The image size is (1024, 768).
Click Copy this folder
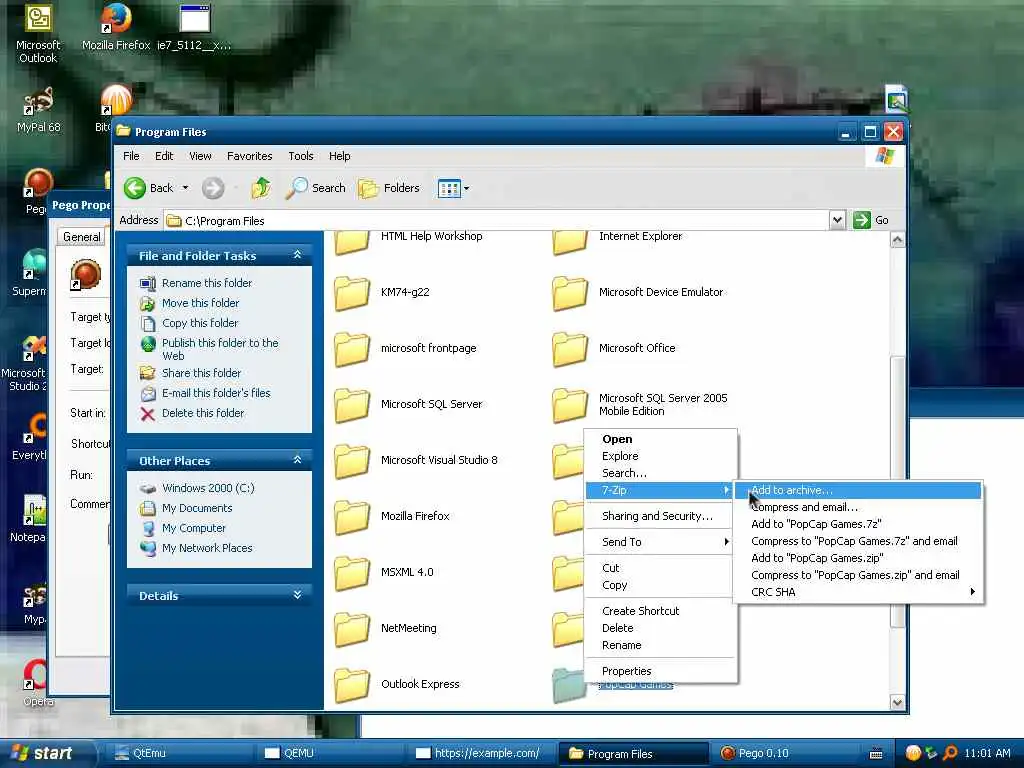pyautogui.click(x=200, y=323)
